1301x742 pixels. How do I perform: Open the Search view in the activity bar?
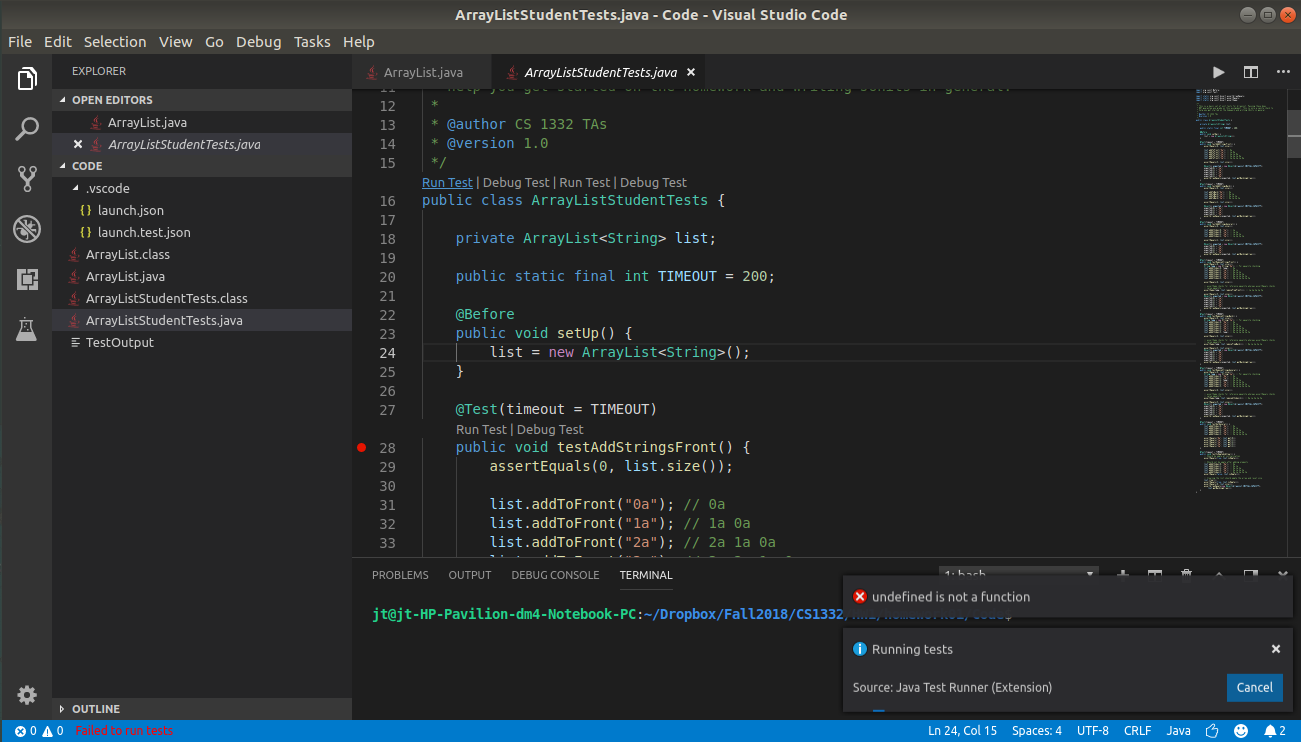click(27, 128)
